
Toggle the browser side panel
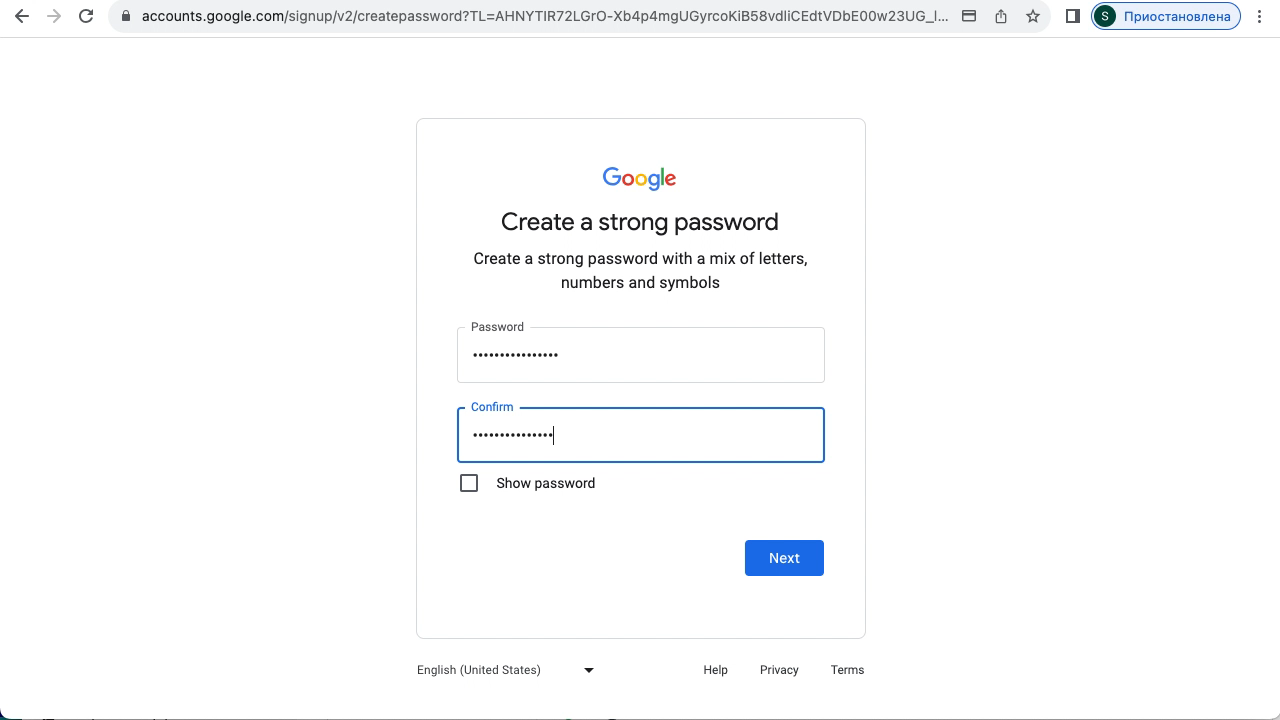(x=1073, y=16)
